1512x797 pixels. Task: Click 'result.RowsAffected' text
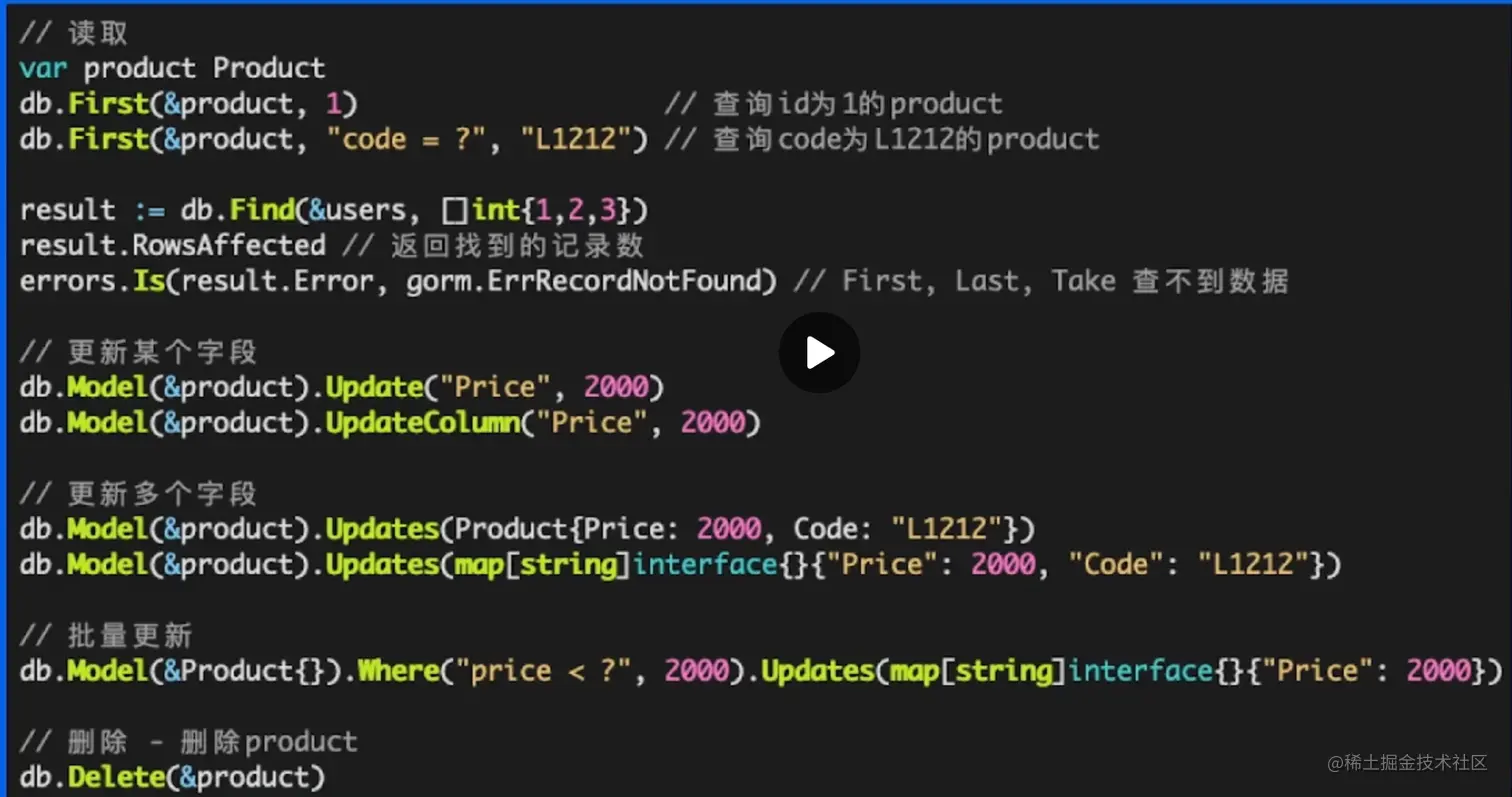click(x=172, y=245)
